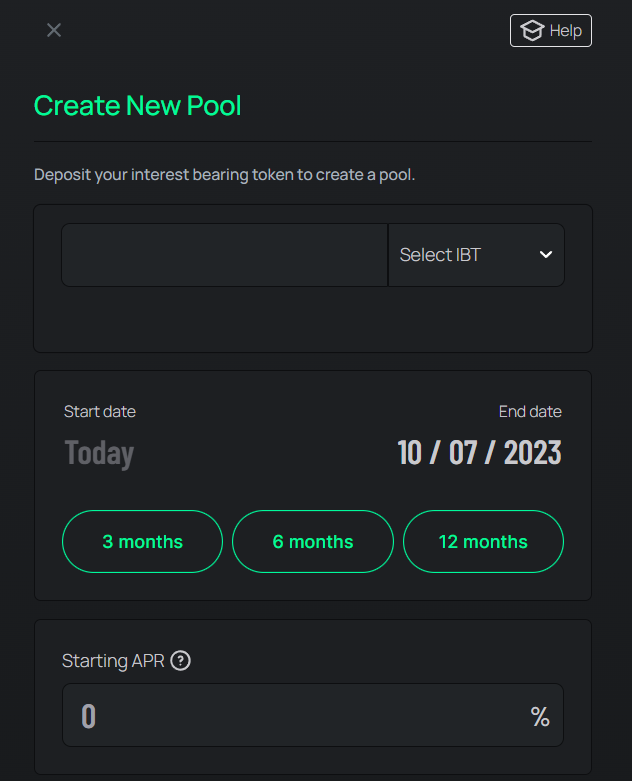Close the Create New Pool panel
This screenshot has width=632, height=781.
click(54, 30)
